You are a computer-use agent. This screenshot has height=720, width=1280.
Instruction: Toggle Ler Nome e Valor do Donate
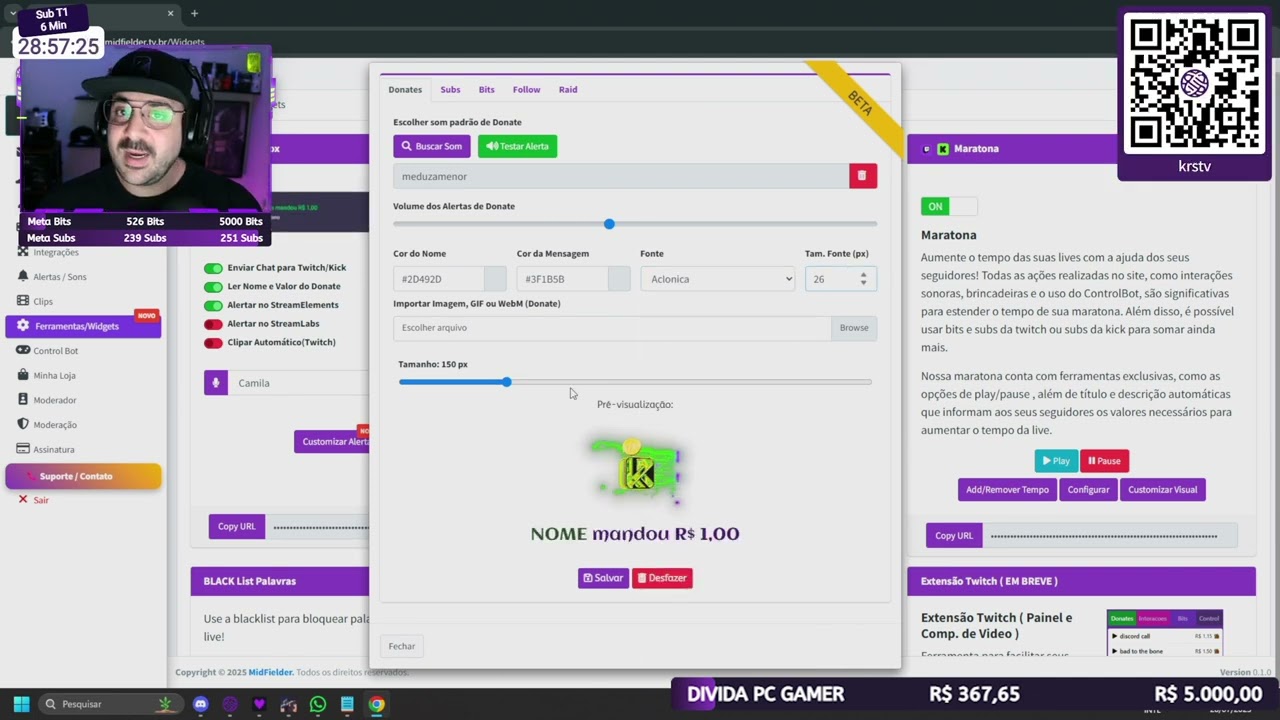[x=213, y=286]
